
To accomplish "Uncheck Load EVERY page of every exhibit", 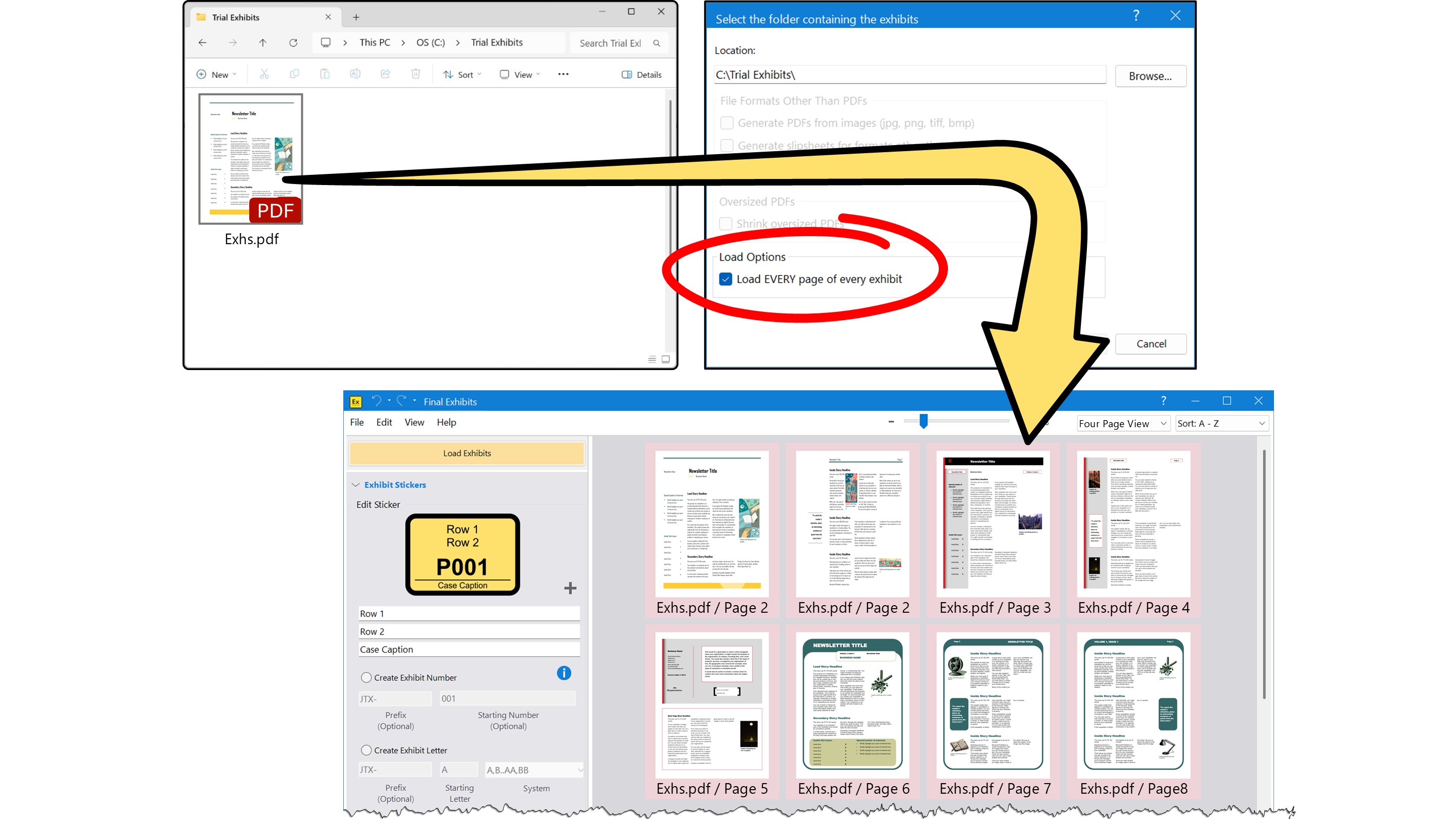I will tap(726, 279).
